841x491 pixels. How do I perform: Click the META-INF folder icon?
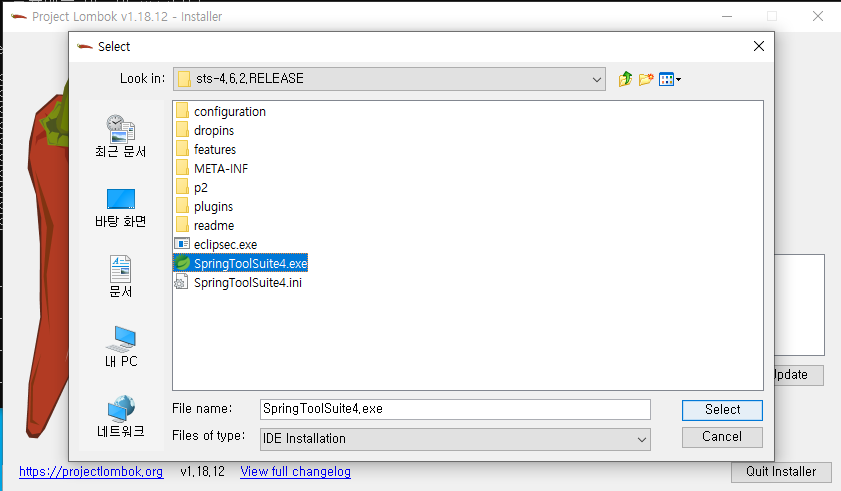coord(182,168)
